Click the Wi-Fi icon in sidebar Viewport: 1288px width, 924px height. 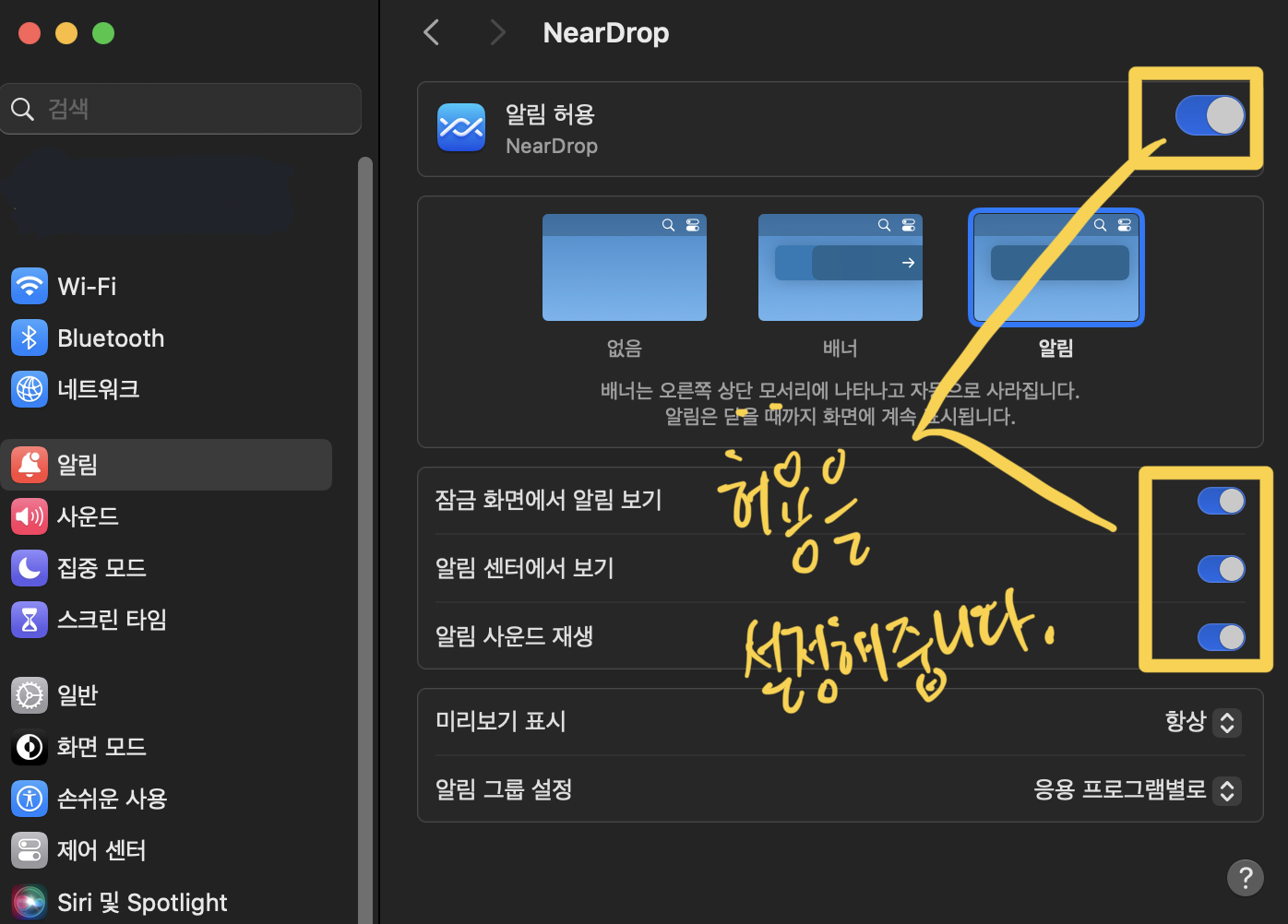(x=30, y=286)
